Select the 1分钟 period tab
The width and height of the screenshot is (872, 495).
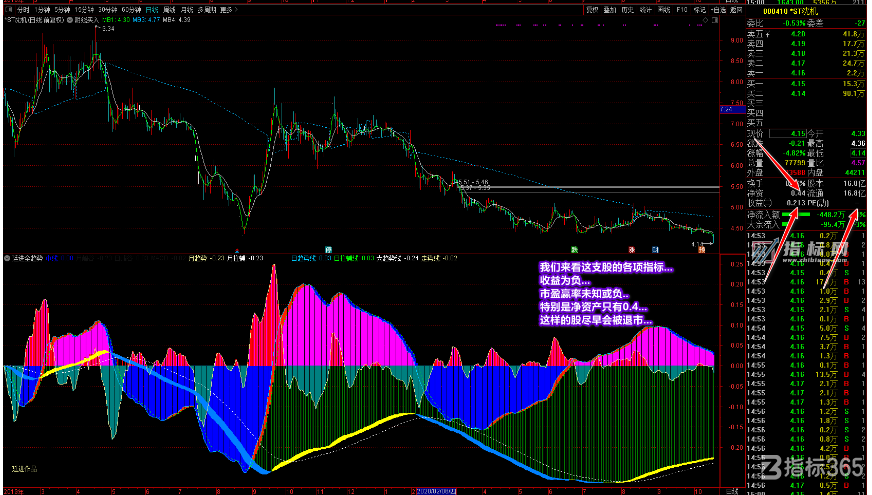42,10
